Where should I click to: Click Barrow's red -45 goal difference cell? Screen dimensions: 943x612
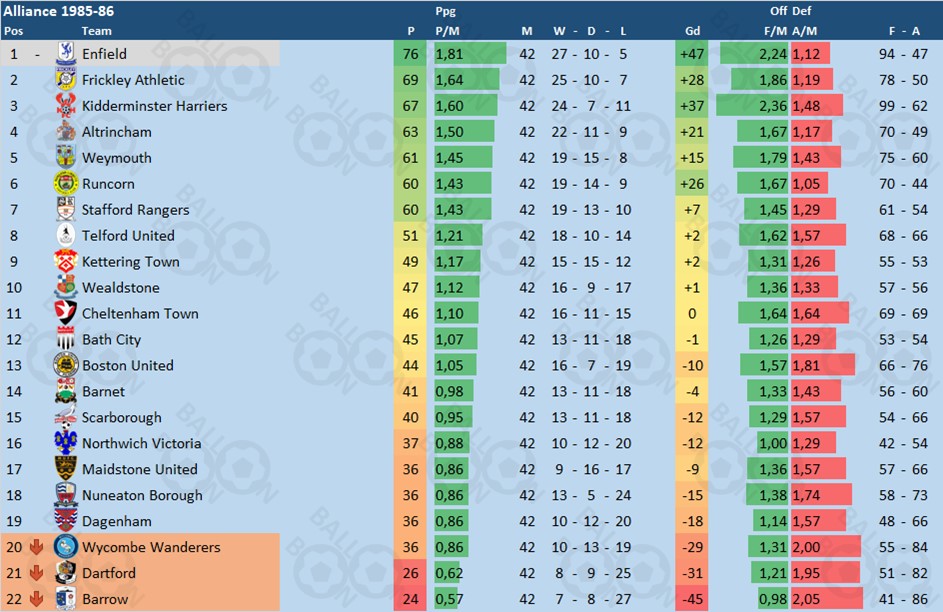click(692, 599)
